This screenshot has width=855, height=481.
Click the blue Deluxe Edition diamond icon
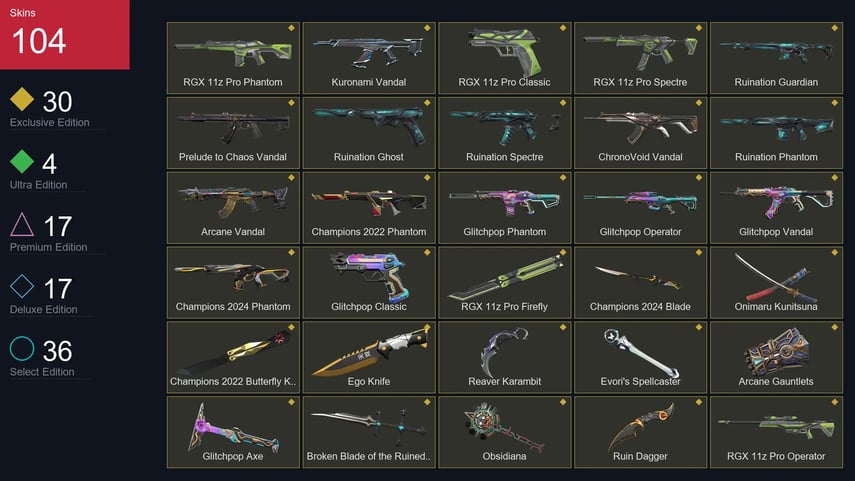(x=22, y=286)
